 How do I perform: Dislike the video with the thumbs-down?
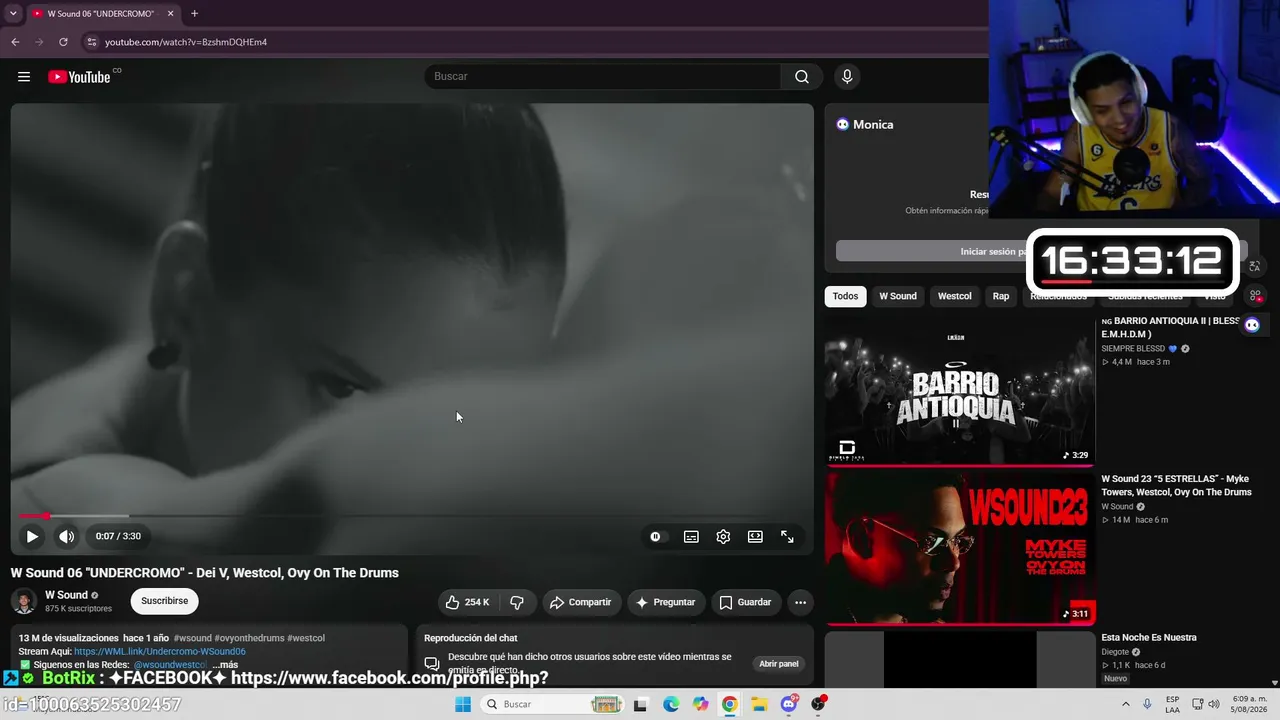(517, 602)
